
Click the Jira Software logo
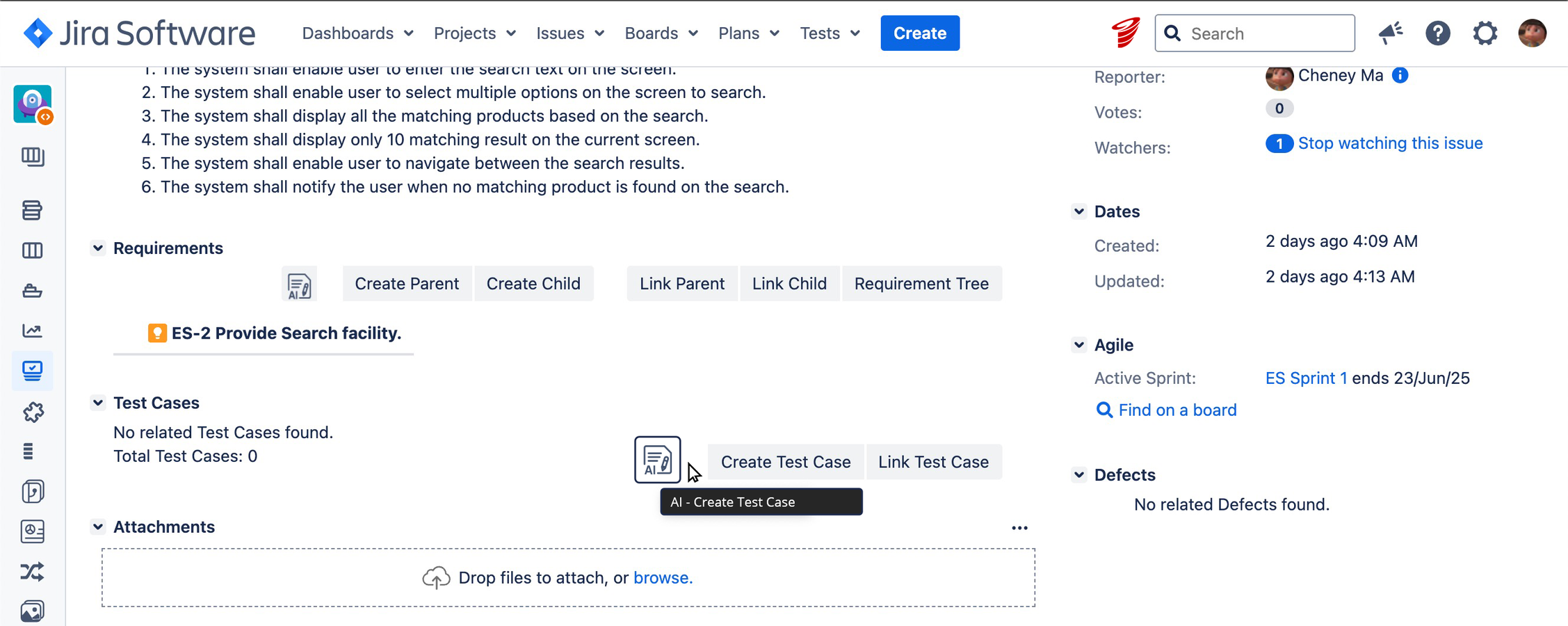click(x=139, y=33)
